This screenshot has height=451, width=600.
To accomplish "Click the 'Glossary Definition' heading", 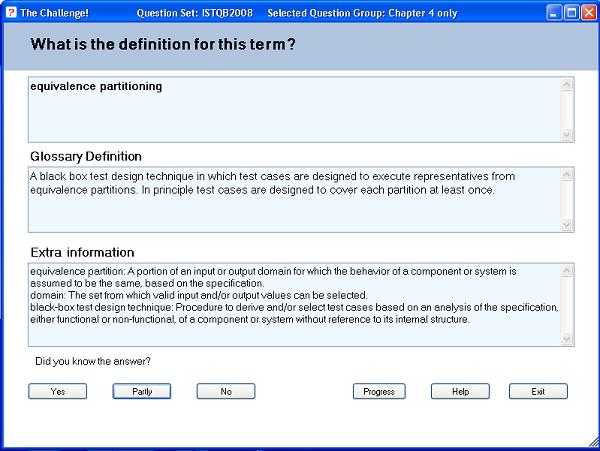I will click(86, 156).
